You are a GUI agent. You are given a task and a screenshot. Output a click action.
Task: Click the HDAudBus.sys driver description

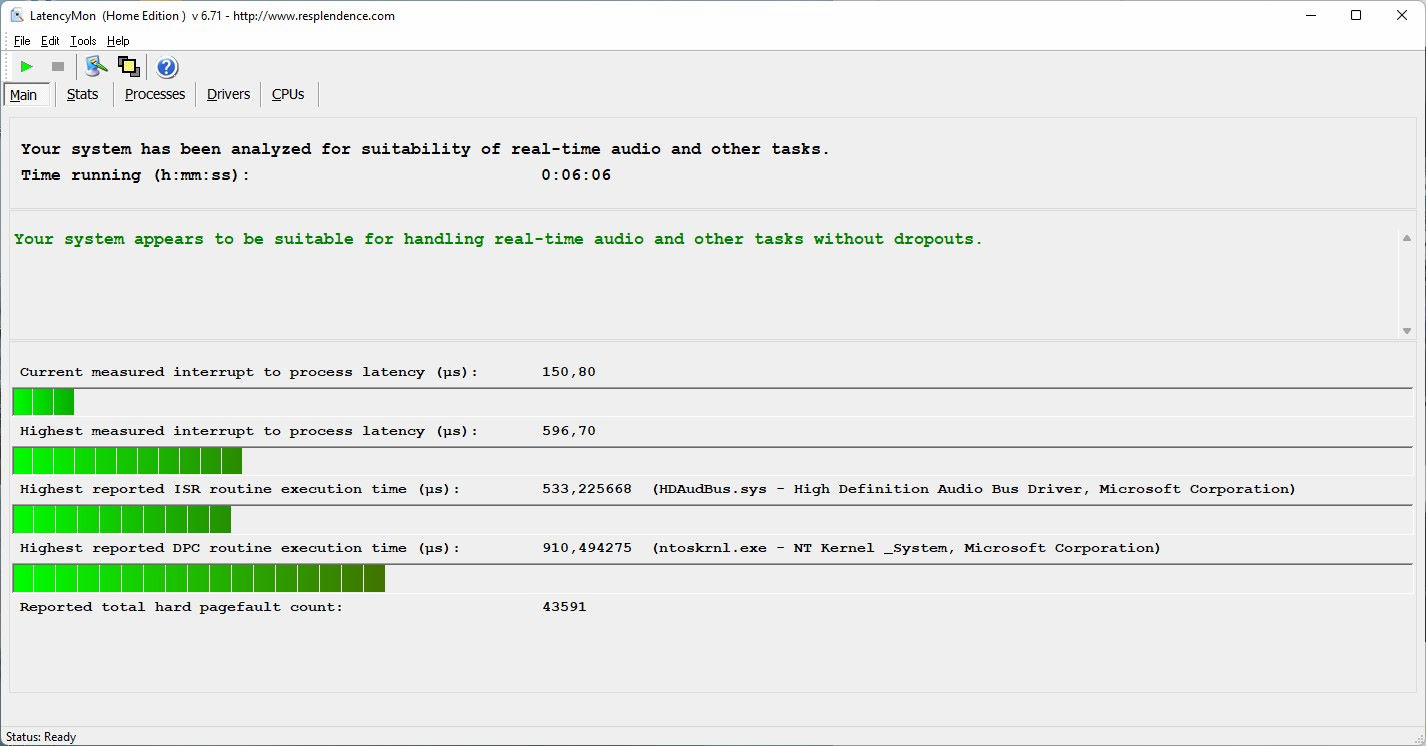974,489
